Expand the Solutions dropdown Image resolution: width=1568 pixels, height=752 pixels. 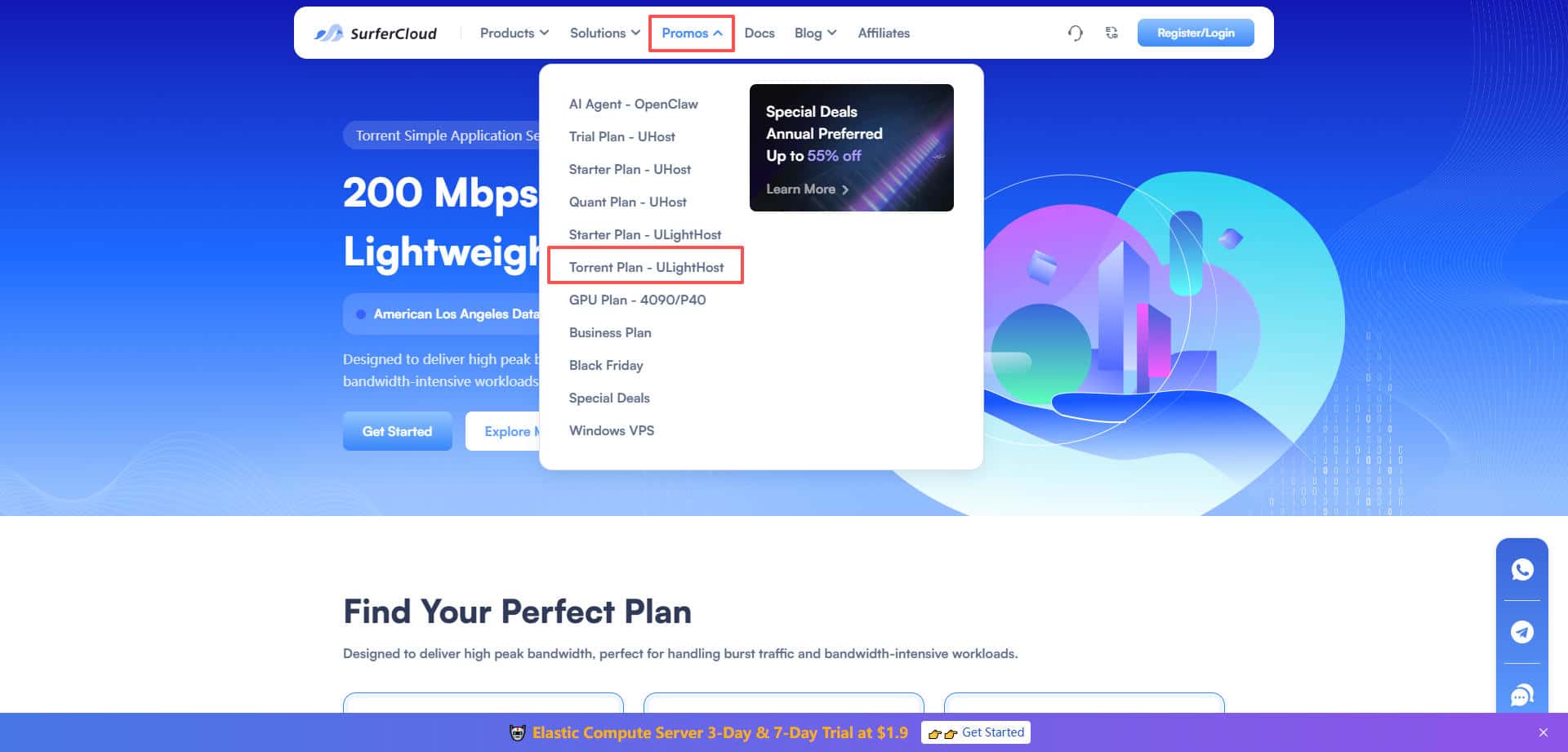point(604,33)
